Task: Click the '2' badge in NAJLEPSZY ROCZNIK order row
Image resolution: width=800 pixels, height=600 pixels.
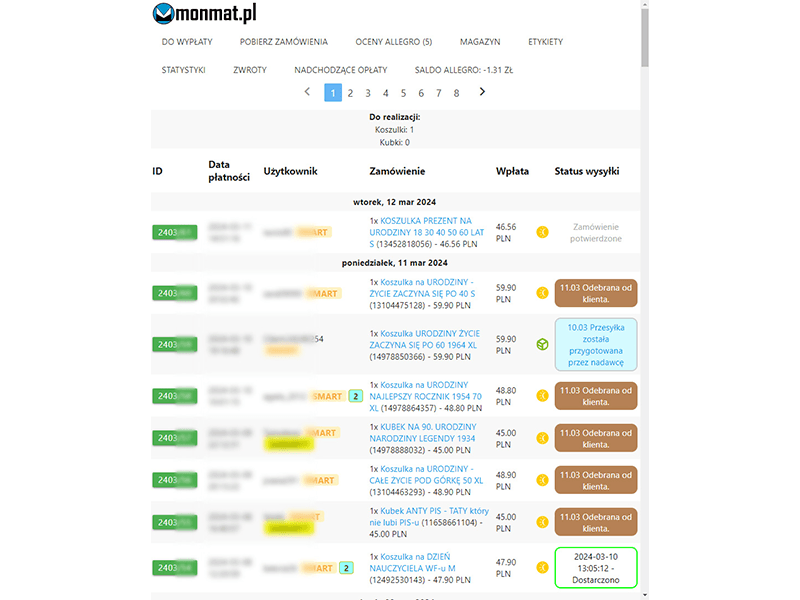Action: (x=355, y=396)
